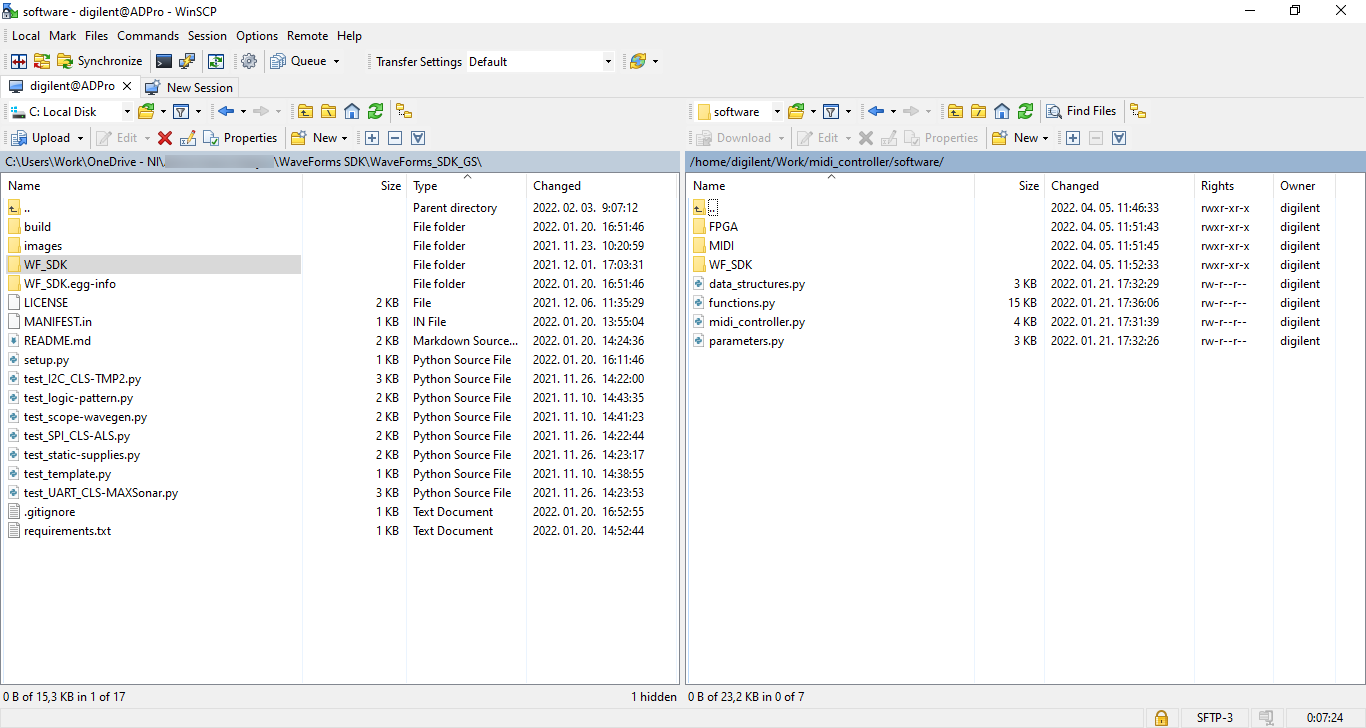Click the remote Select Files plus icon
Viewport: 1366px width, 728px height.
(1073, 138)
